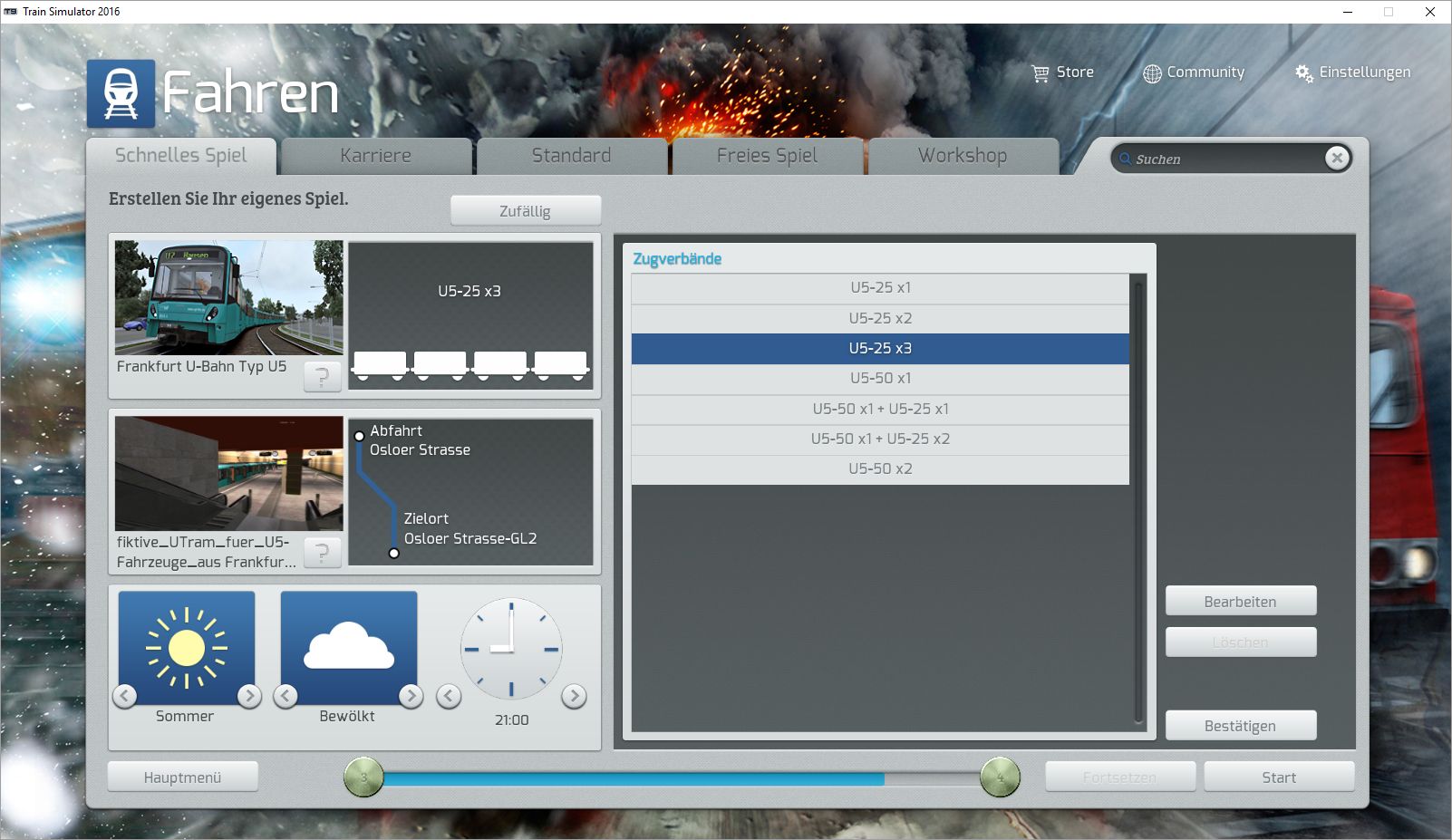Increase the time with clock right arrow
This screenshot has width=1452, height=840.
point(574,696)
